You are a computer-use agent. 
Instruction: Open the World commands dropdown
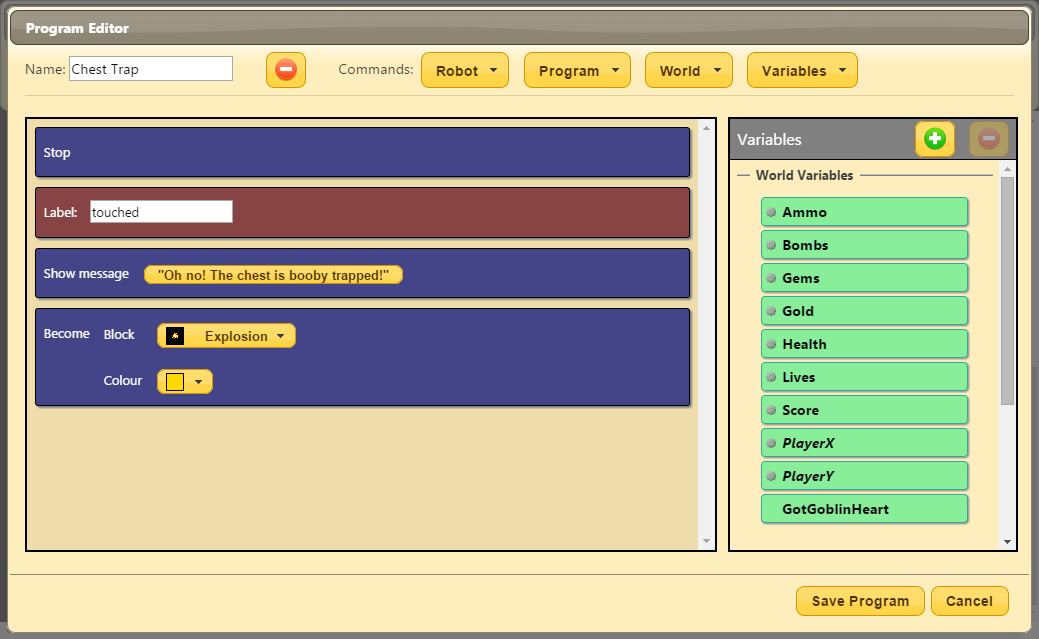688,70
